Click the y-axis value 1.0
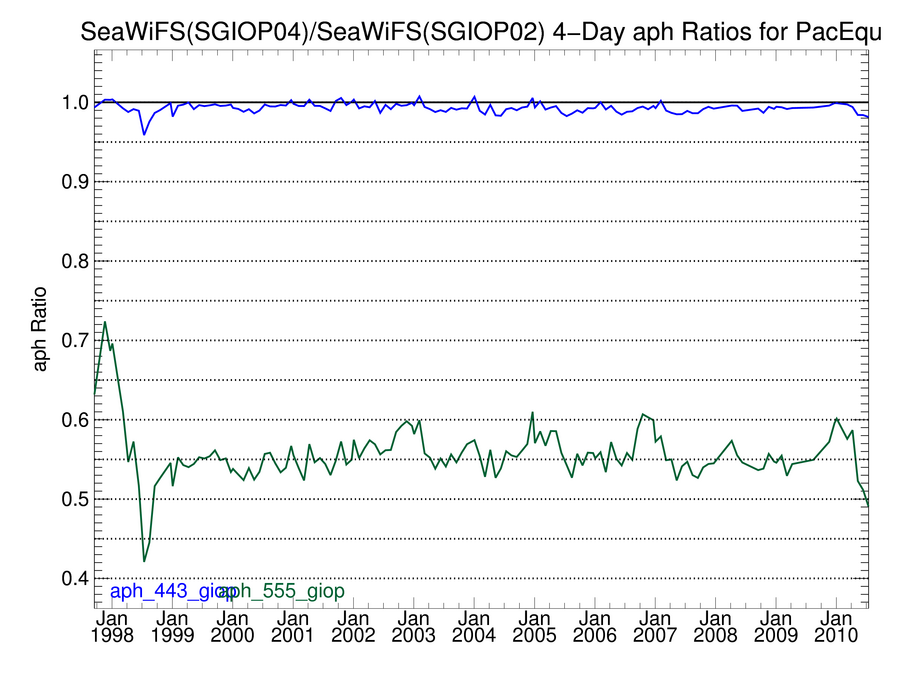900x675 pixels. [x=76, y=103]
